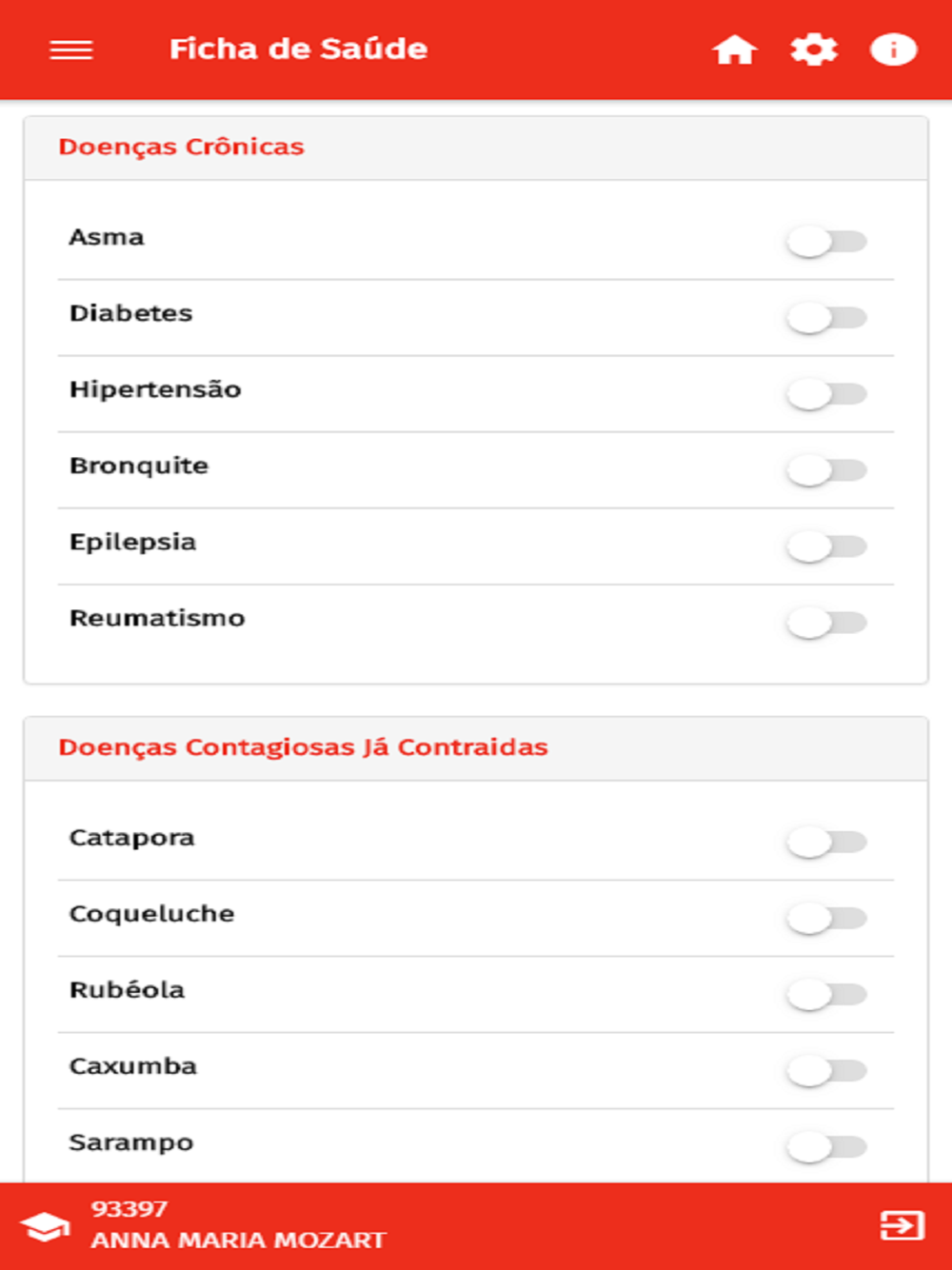
Task: Show information via the info icon
Action: 893,50
